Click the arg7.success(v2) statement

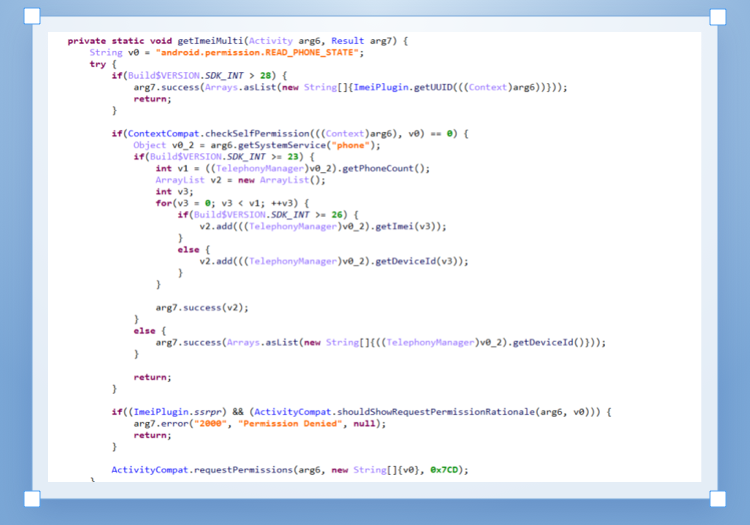pyautogui.click(x=201, y=307)
